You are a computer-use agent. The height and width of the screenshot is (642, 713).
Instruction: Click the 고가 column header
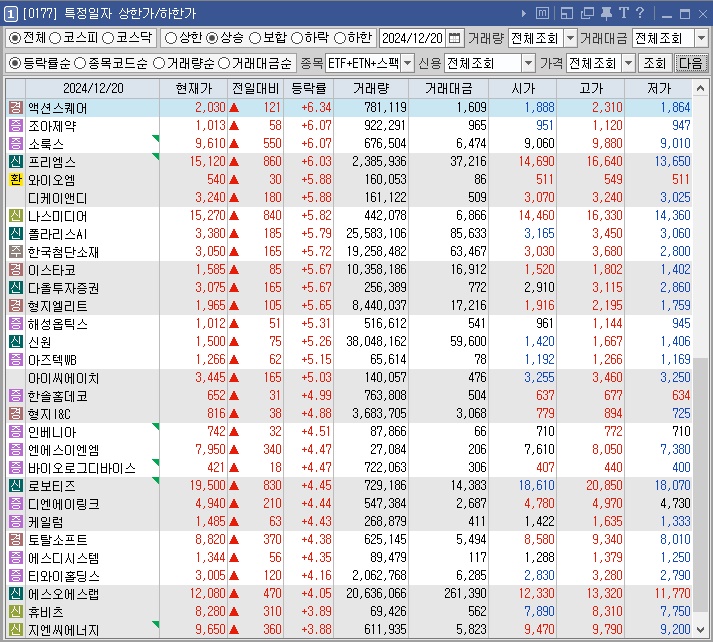(591, 88)
